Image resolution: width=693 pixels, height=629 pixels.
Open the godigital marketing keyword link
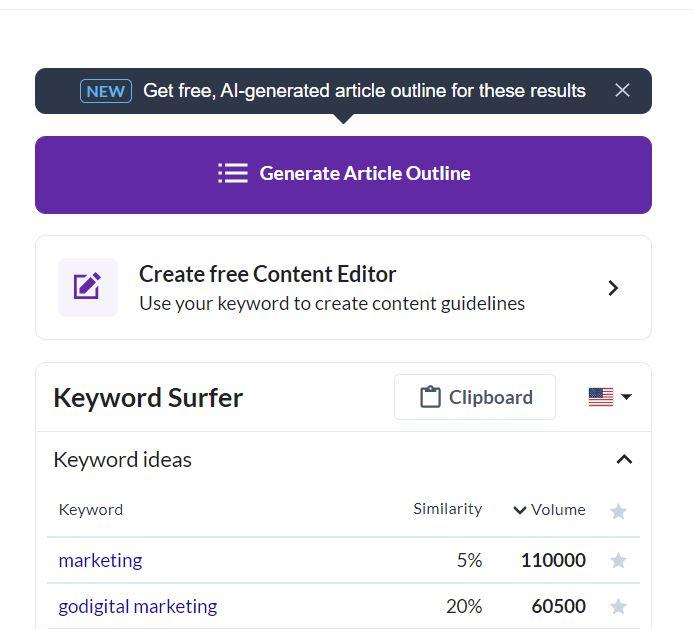(x=138, y=606)
